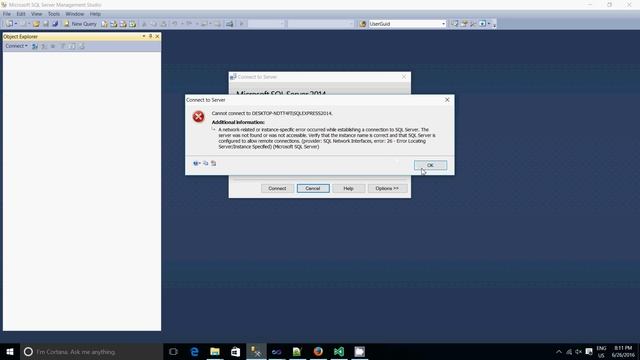The height and width of the screenshot is (360, 640).
Task: Click the copy message icon in error dialog
Action: click(x=206, y=163)
